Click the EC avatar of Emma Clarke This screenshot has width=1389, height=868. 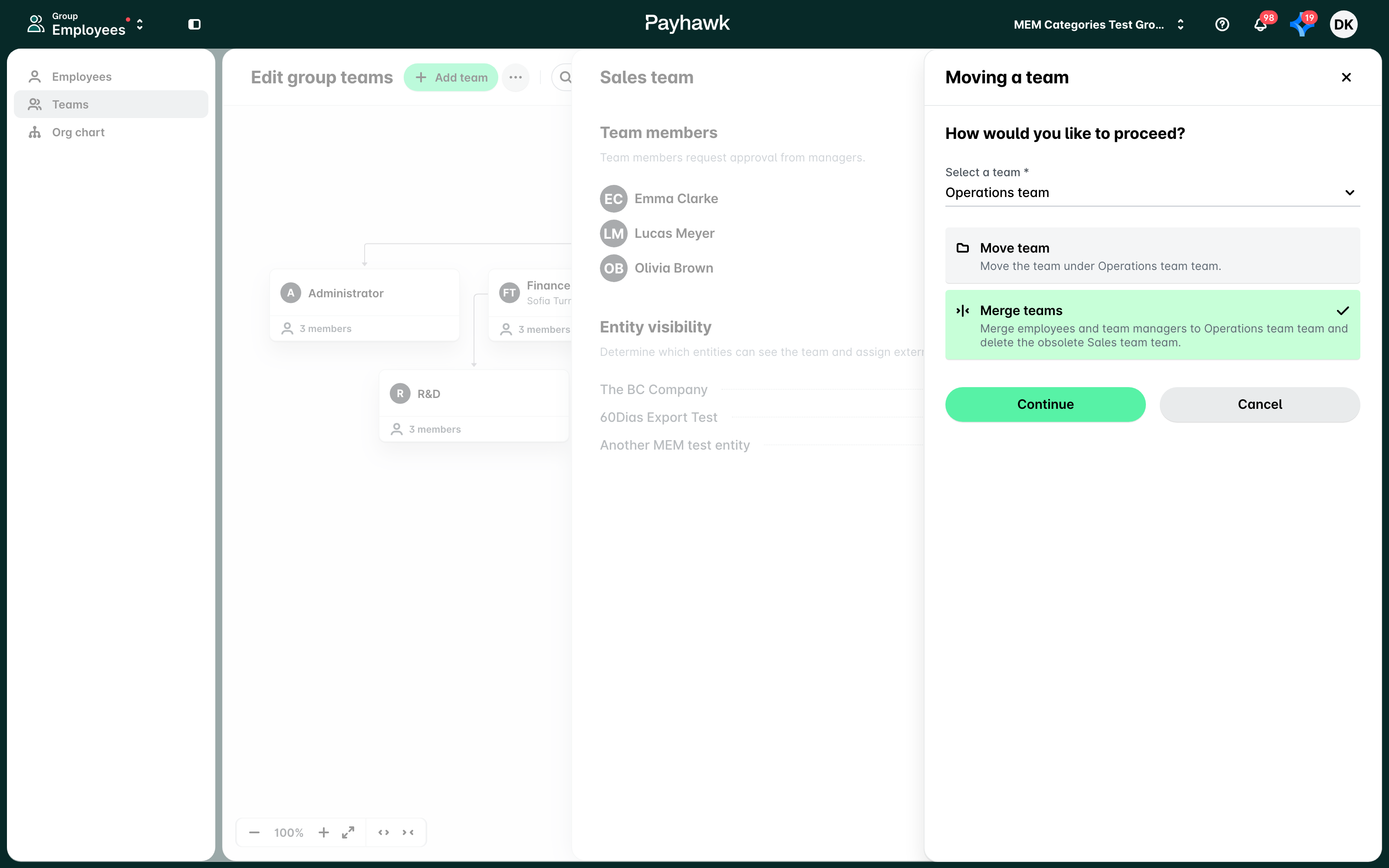[614, 199]
